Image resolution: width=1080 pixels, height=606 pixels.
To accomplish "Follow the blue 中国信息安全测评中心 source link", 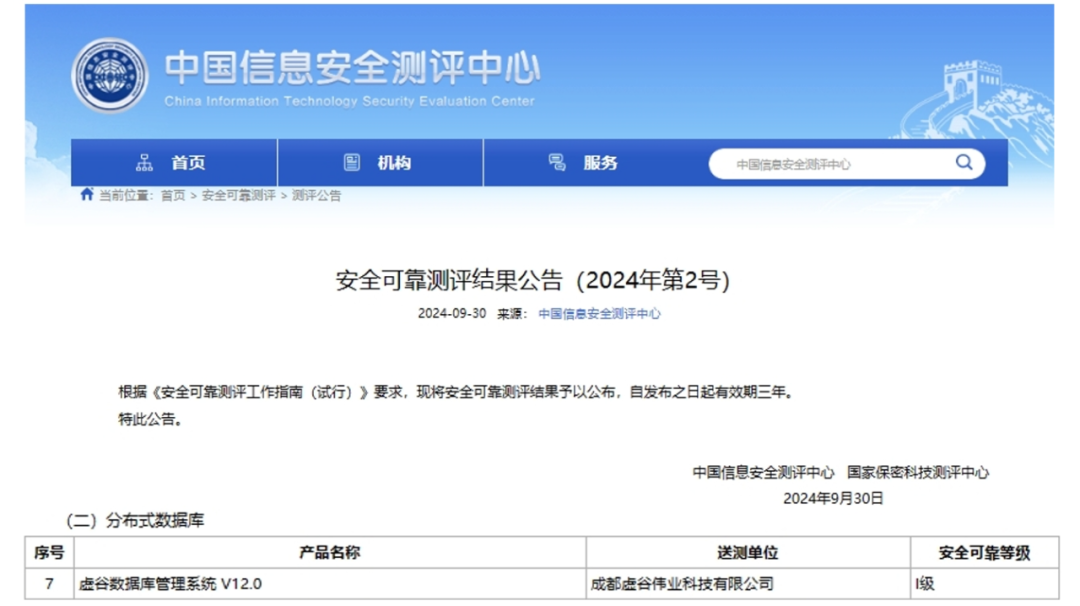I will click(x=599, y=314).
